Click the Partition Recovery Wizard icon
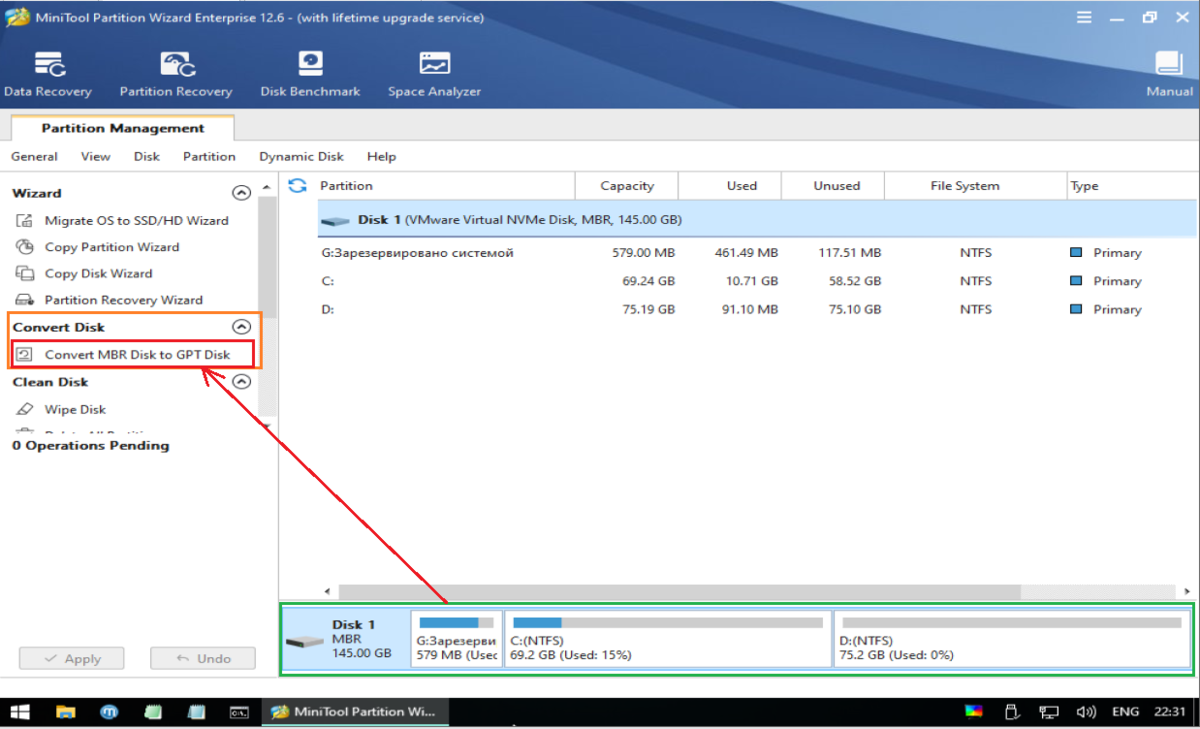Viewport: 1200px width, 729px height. (25, 300)
